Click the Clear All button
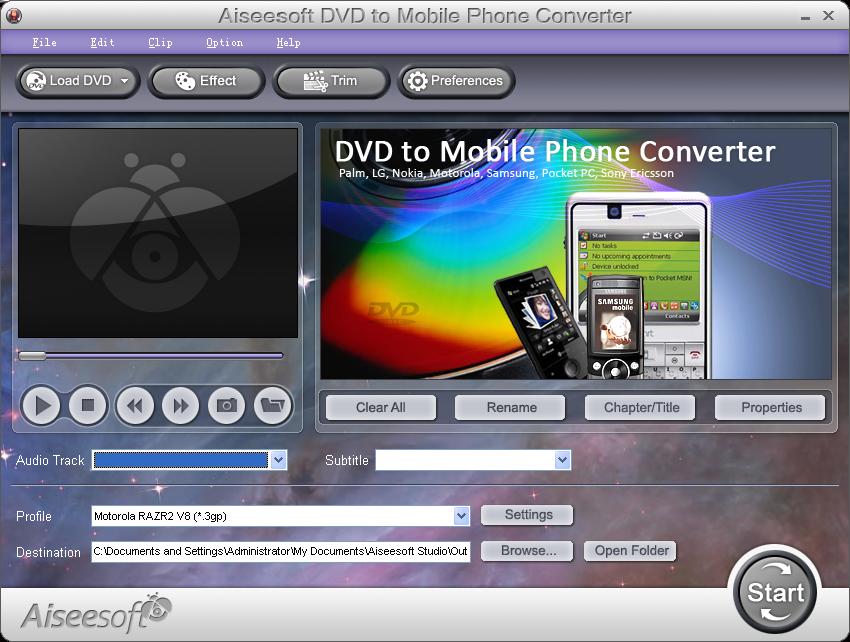Image resolution: width=850 pixels, height=642 pixels. click(x=381, y=407)
